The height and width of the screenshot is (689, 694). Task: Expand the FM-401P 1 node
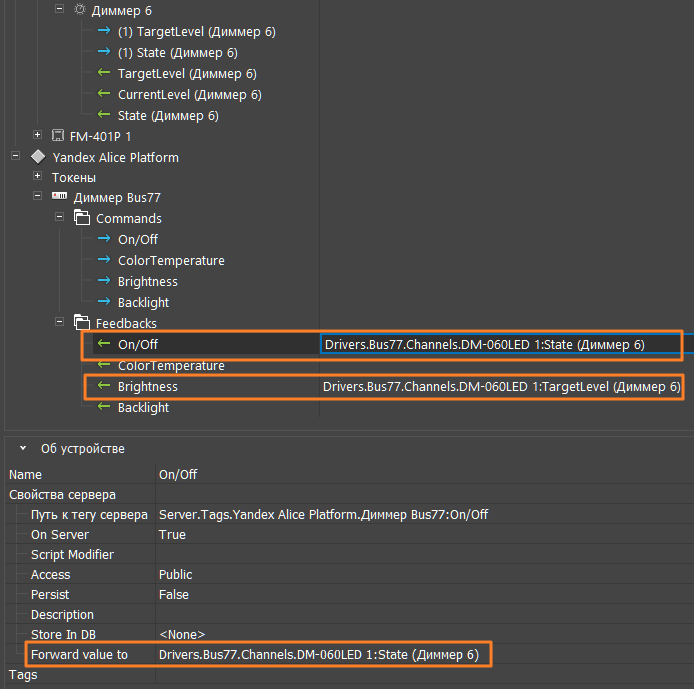(37, 136)
